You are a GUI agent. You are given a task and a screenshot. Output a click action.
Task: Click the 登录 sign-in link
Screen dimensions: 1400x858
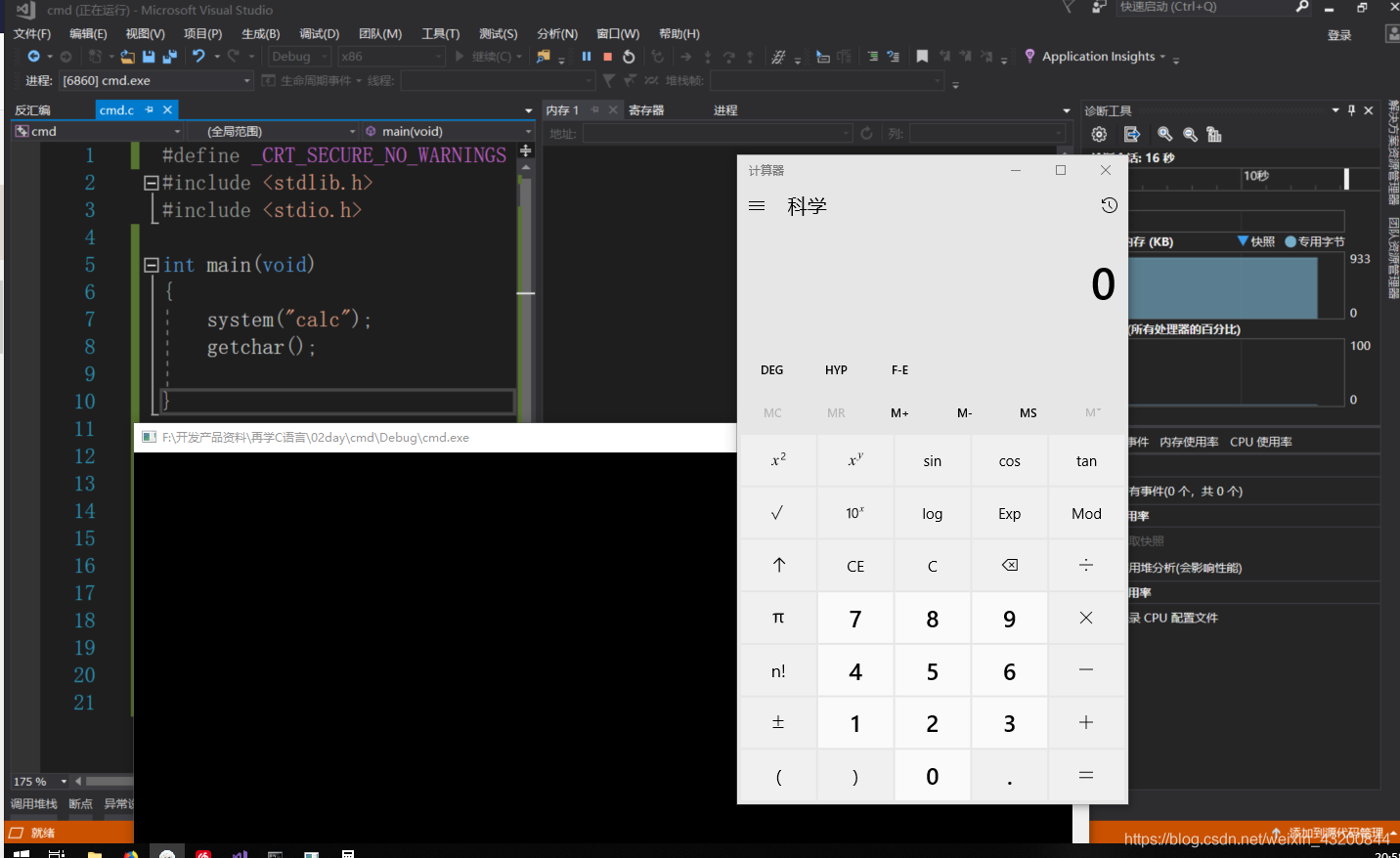pos(1338,35)
